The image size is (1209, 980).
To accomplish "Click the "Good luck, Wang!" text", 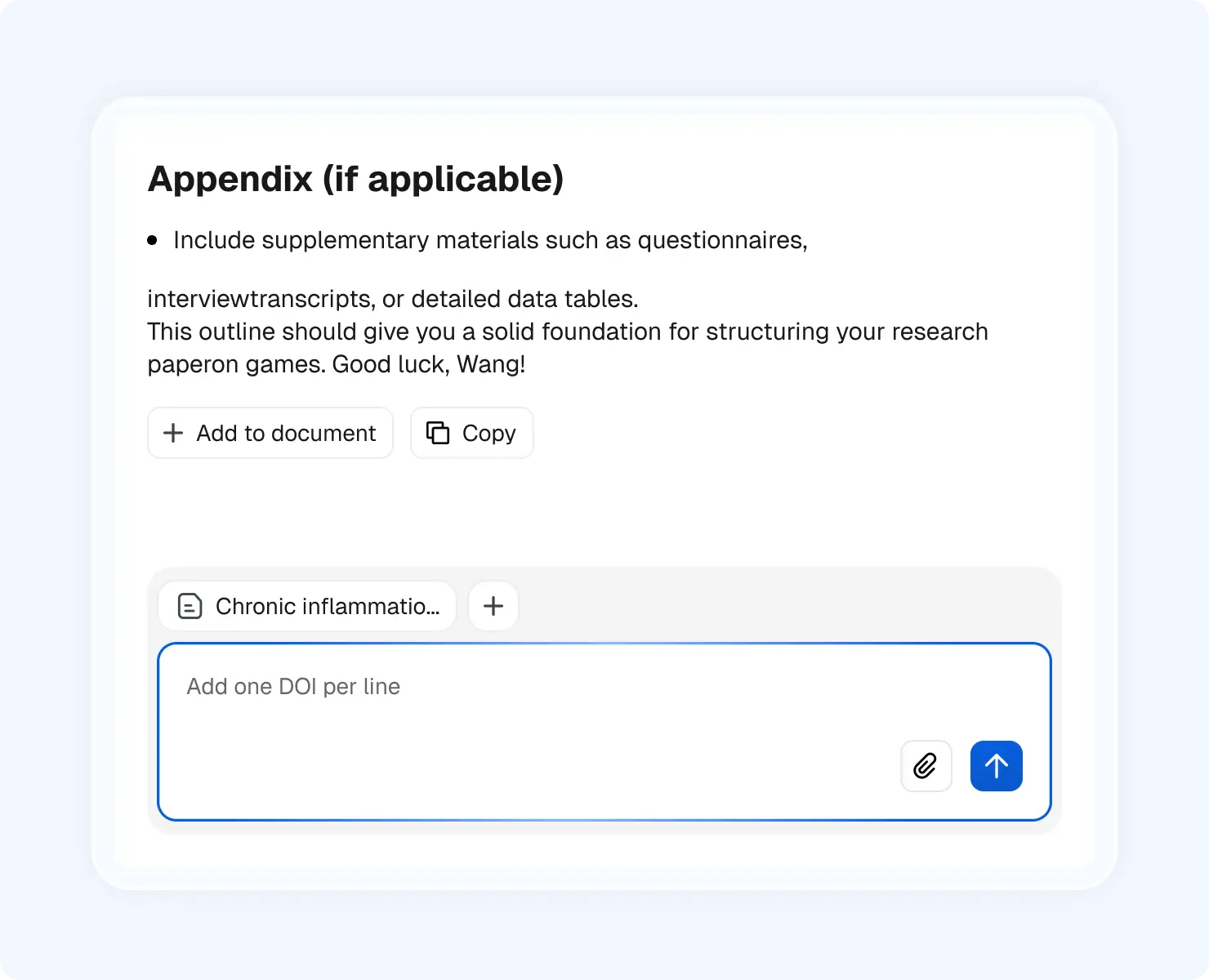I will tap(429, 364).
